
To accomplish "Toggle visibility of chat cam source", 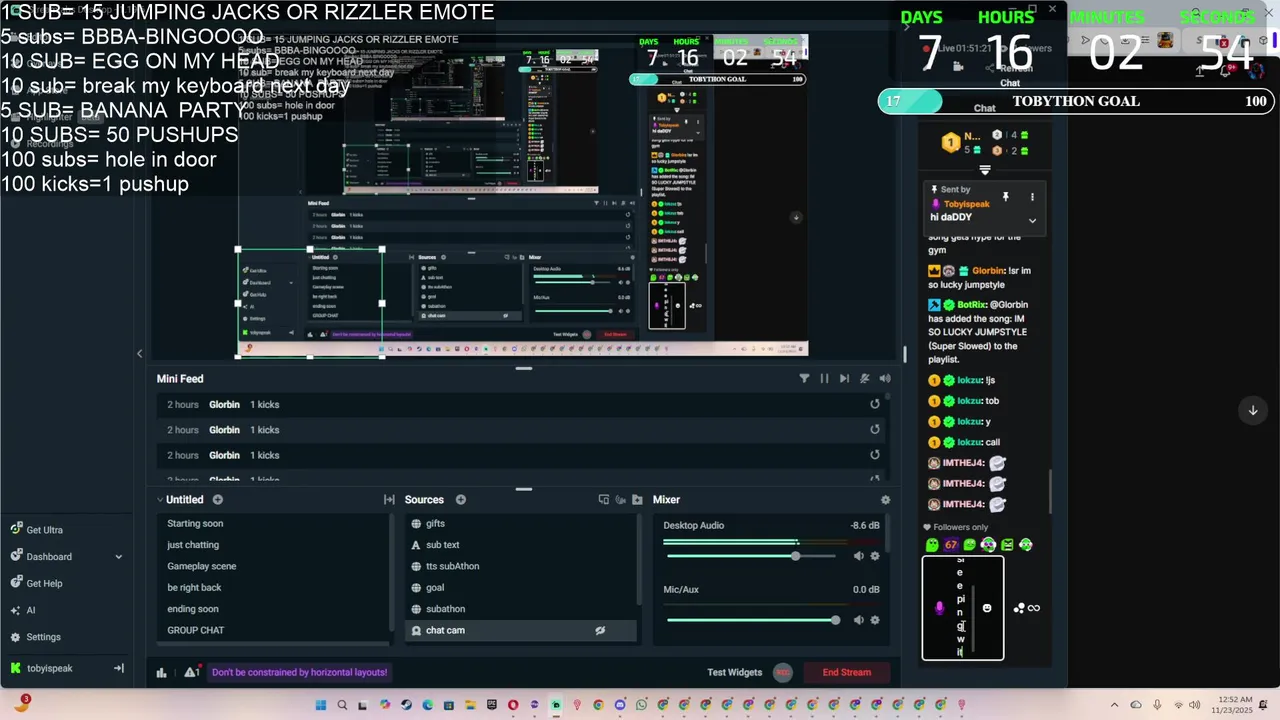I will tap(600, 631).
